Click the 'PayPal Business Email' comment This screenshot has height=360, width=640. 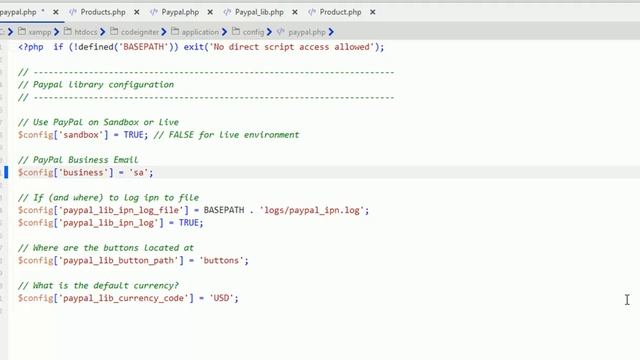[85, 160]
